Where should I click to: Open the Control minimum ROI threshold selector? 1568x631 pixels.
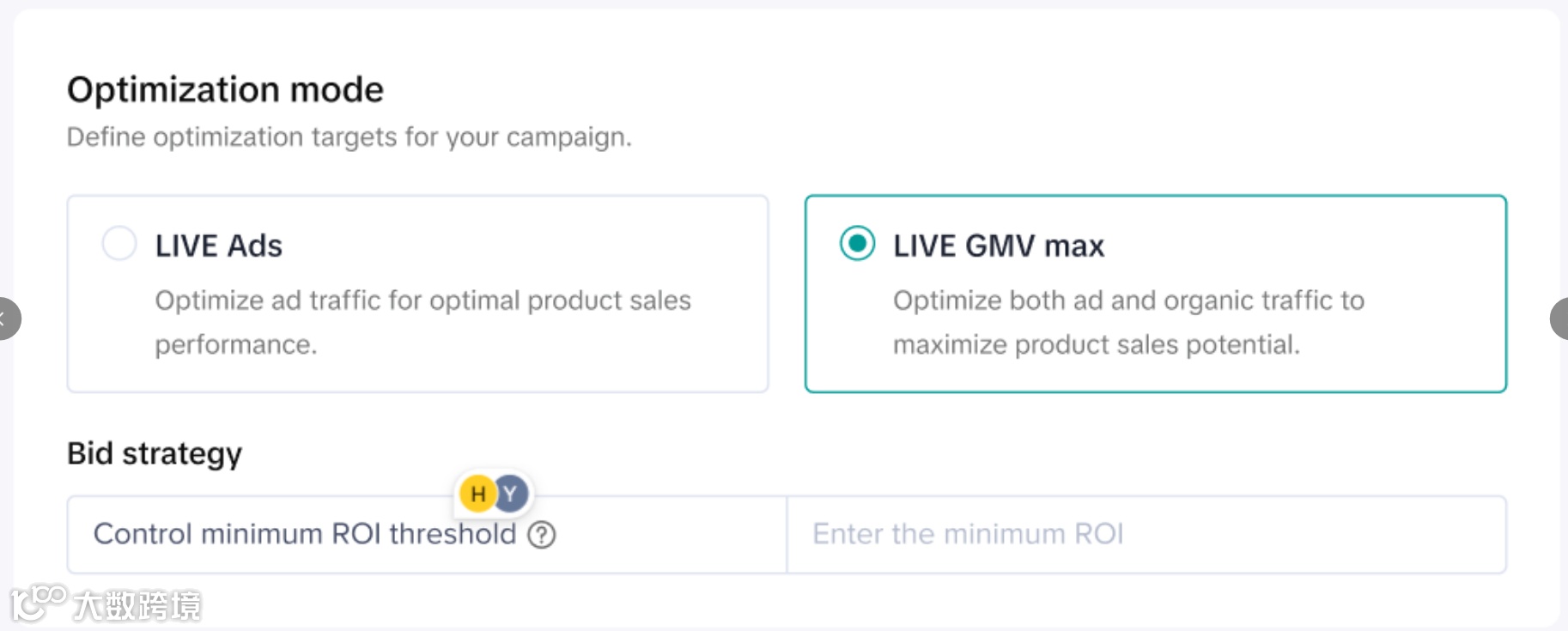coord(305,534)
